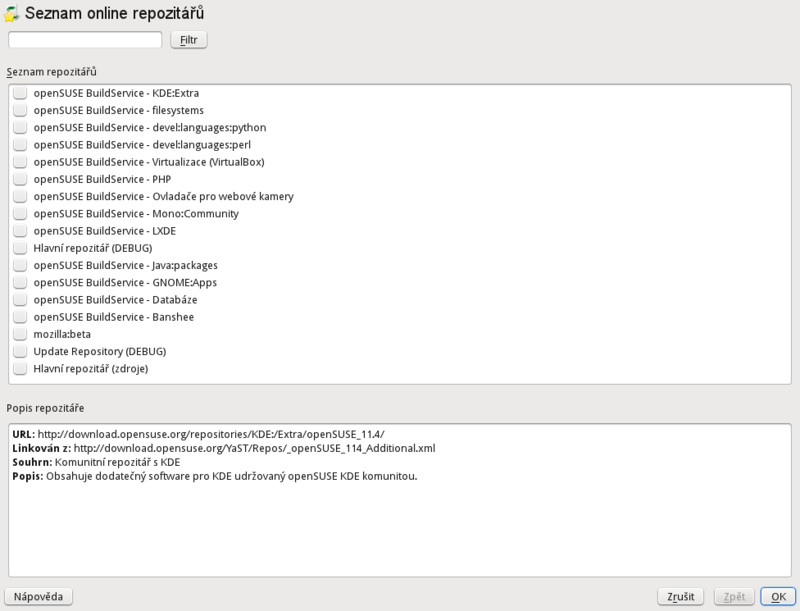The width and height of the screenshot is (800, 611).
Task: Select the 'openSUSE BuildService - Databáze' row text
Action: pyautogui.click(x=115, y=300)
